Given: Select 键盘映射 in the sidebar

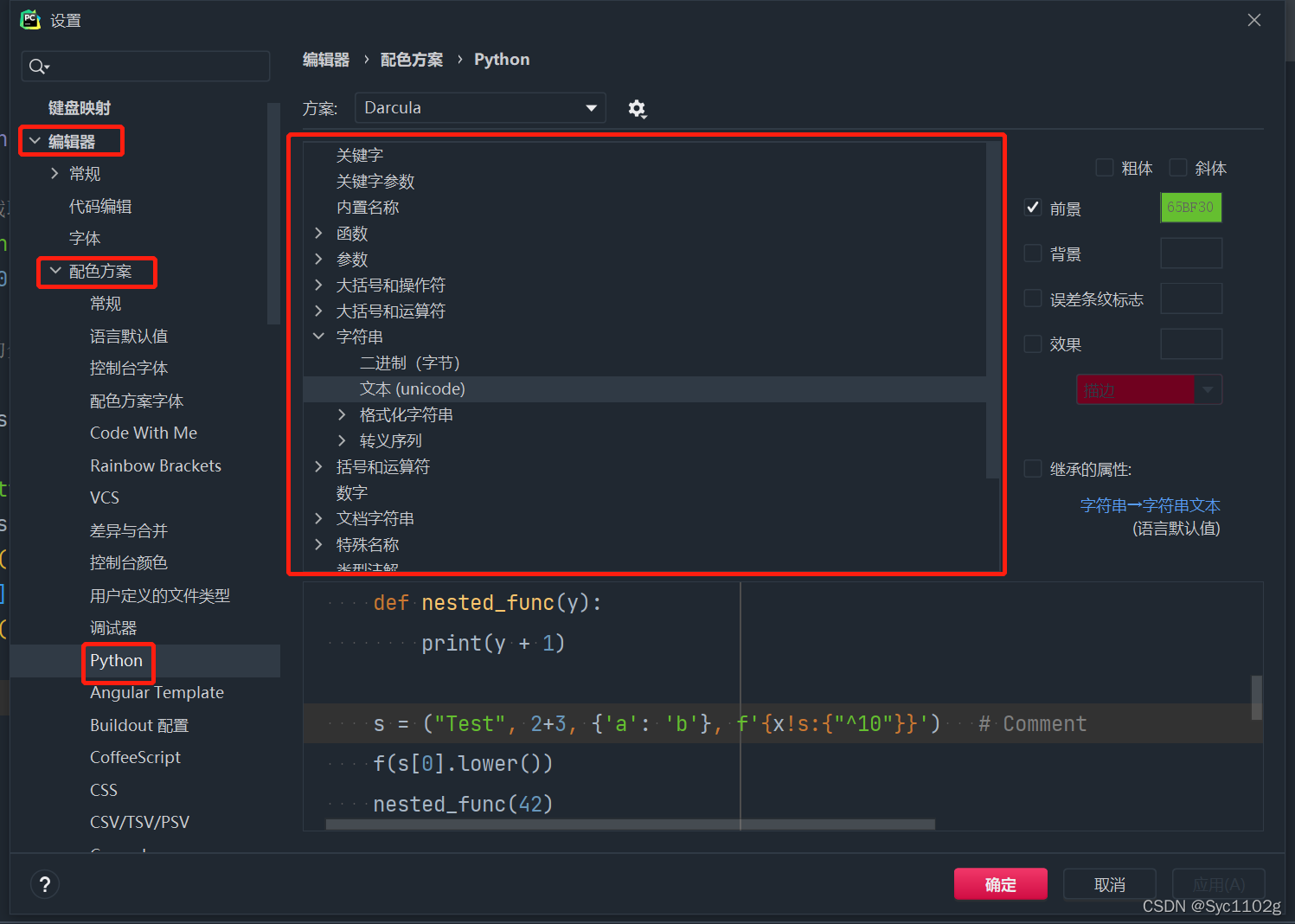Looking at the screenshot, I should [80, 108].
